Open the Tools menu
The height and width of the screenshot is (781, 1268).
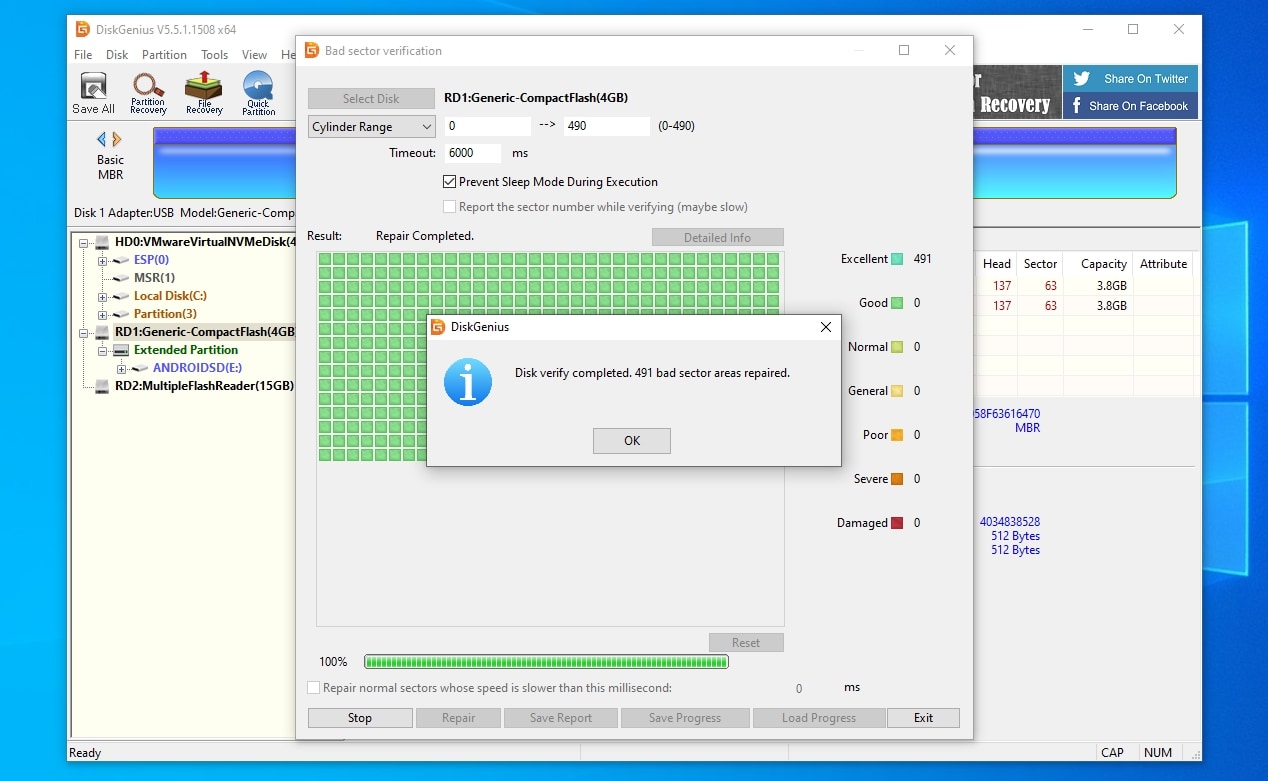[214, 55]
